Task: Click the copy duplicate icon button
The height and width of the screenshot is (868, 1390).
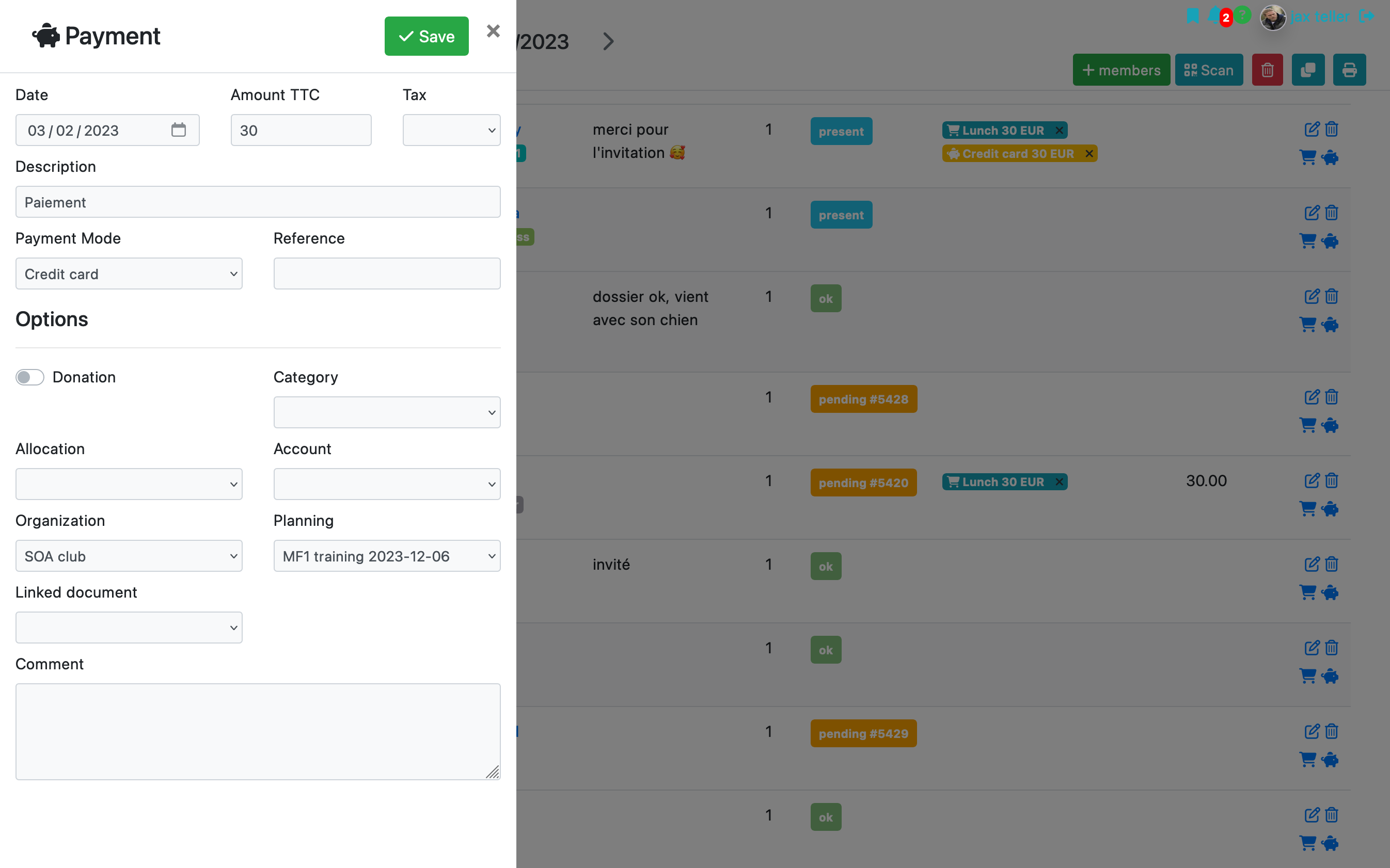Action: coord(1308,70)
